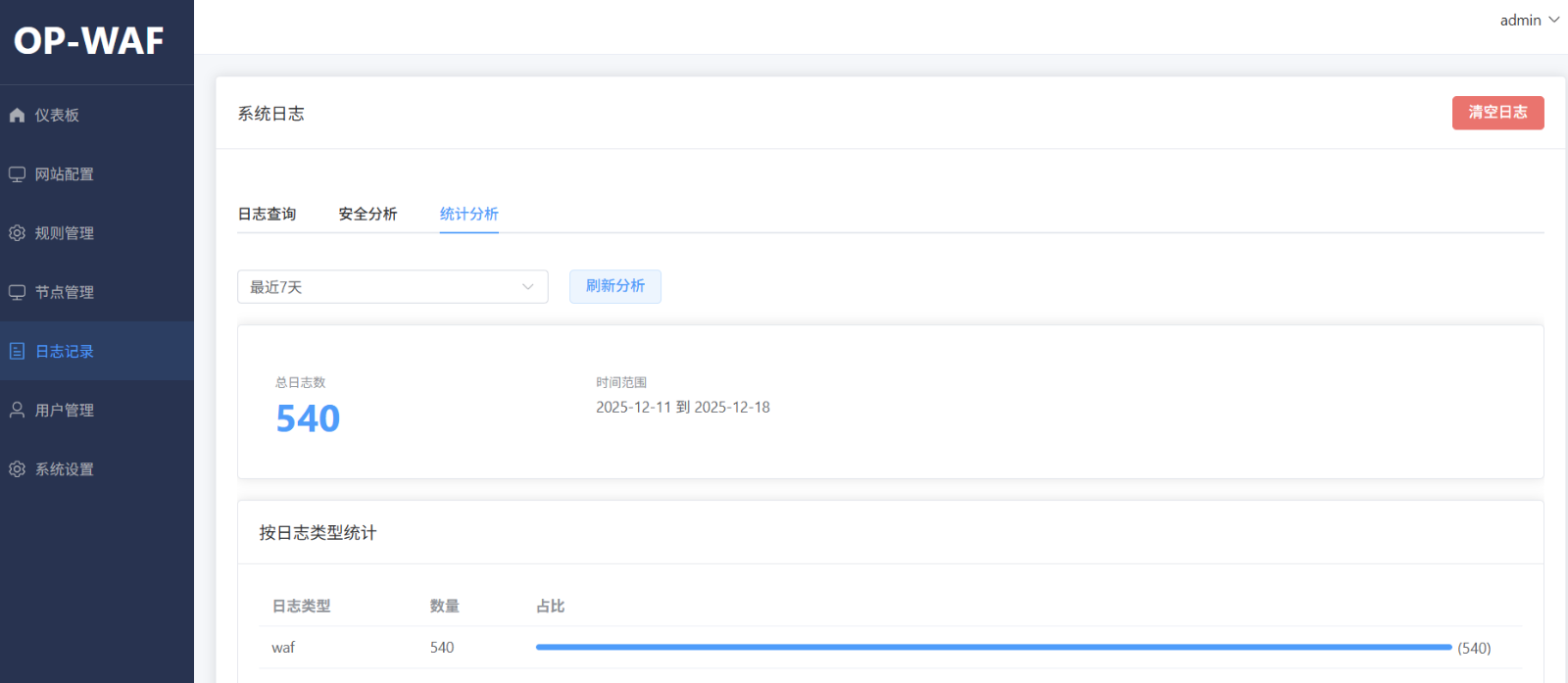Open the 最近7天 time range dropdown
This screenshot has height=683, width=1568.
tap(392, 287)
